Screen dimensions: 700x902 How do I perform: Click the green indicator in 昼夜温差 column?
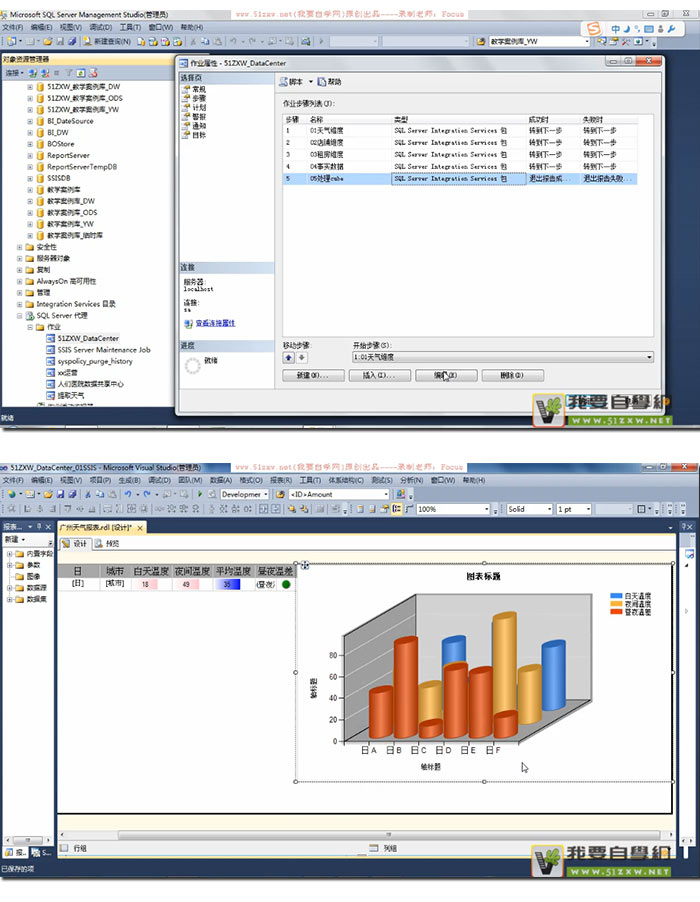pos(286,584)
